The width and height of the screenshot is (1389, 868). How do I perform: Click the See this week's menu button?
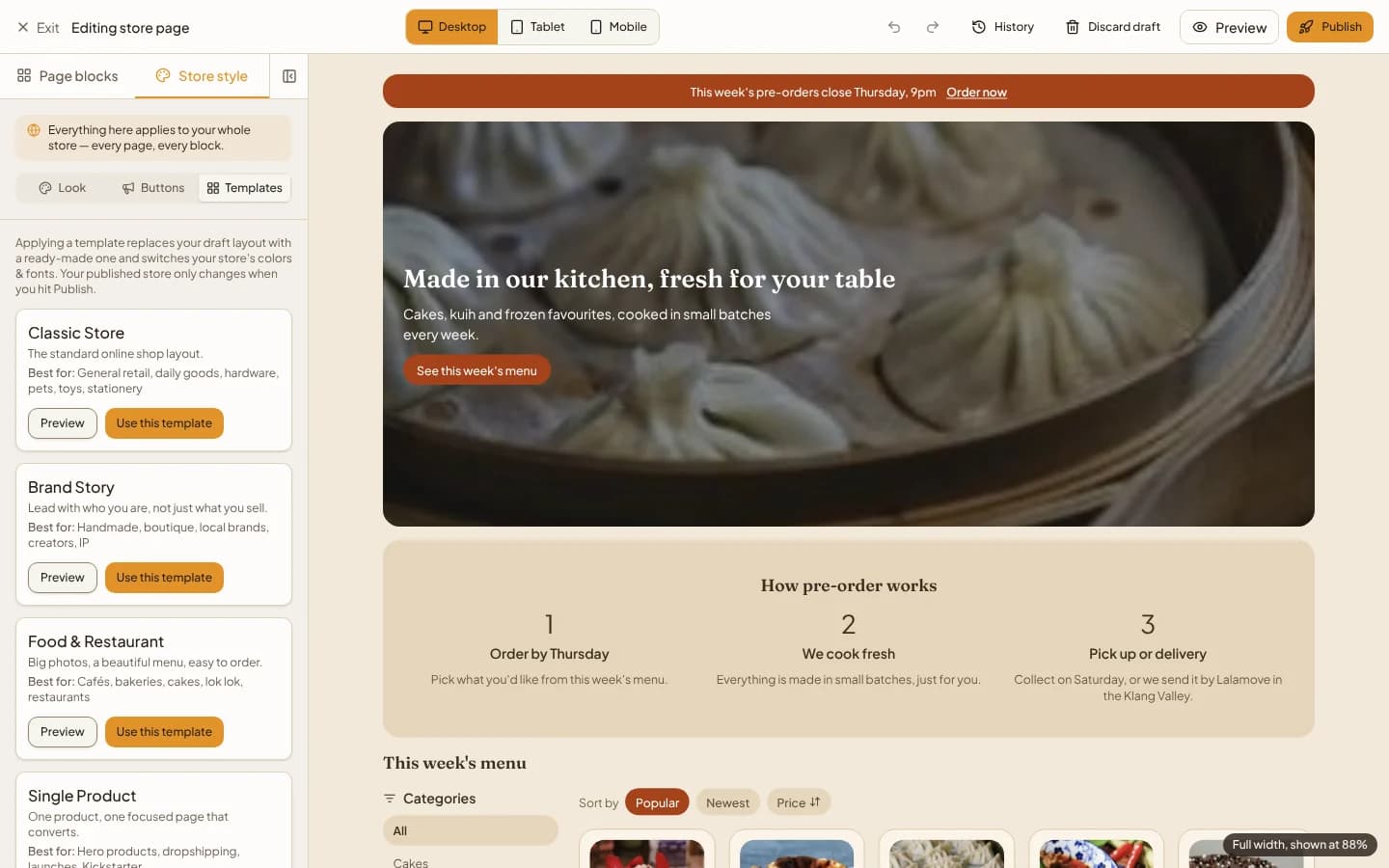pyautogui.click(x=477, y=370)
